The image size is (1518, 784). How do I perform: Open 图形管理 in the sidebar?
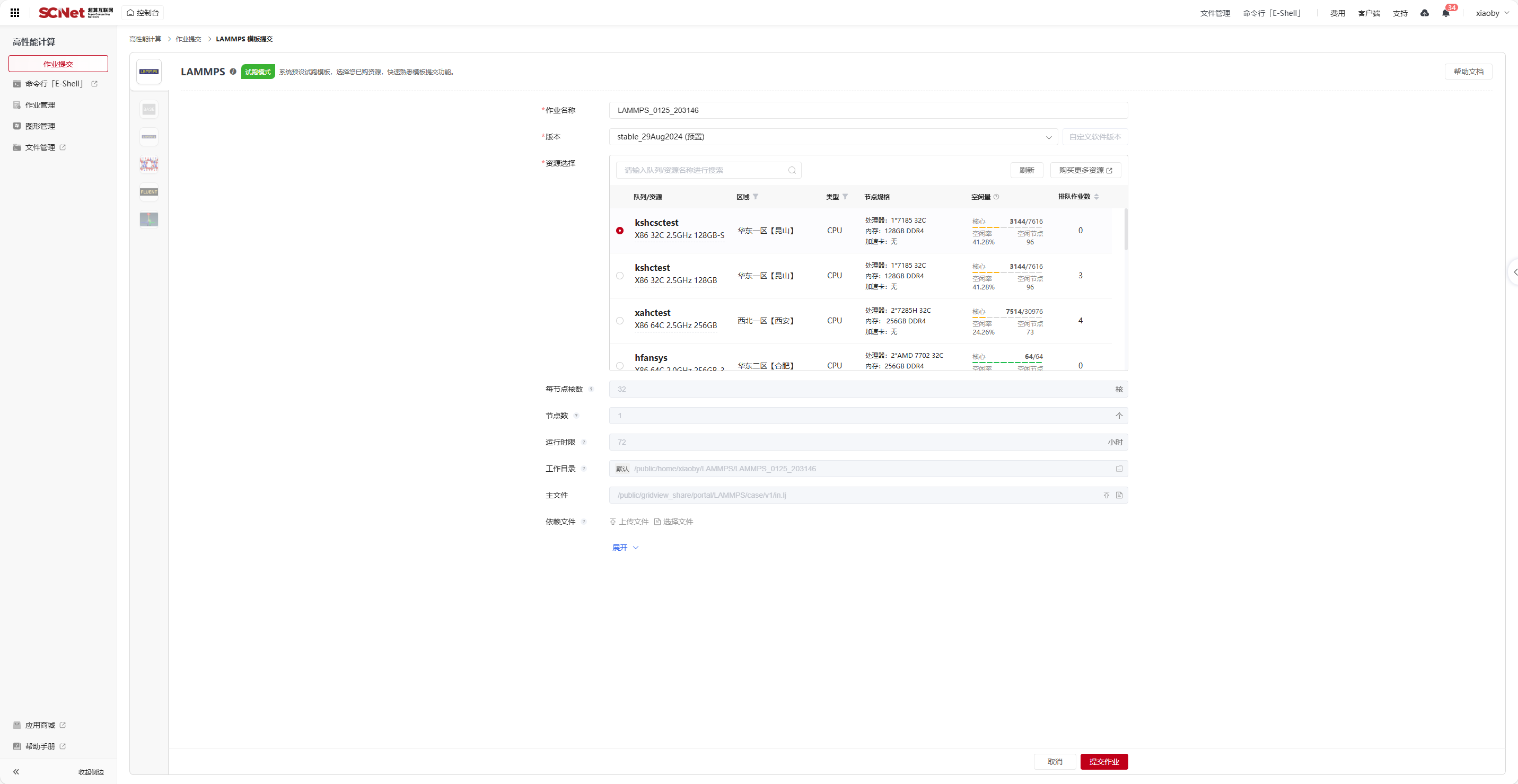34,126
